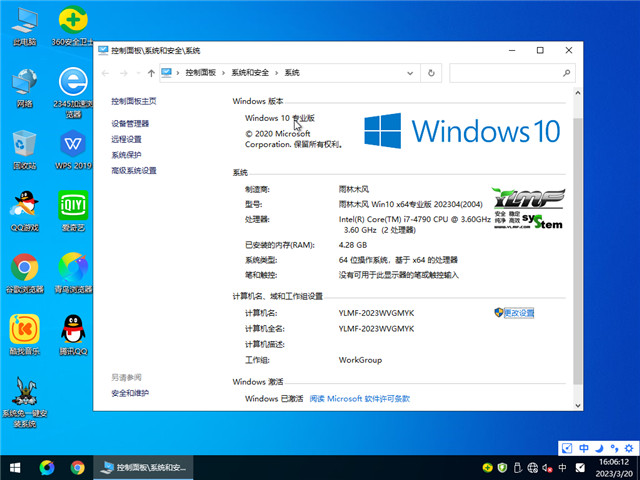The height and width of the screenshot is (480, 640).
Task: Click the computer icon in the address bar
Action: [166, 73]
